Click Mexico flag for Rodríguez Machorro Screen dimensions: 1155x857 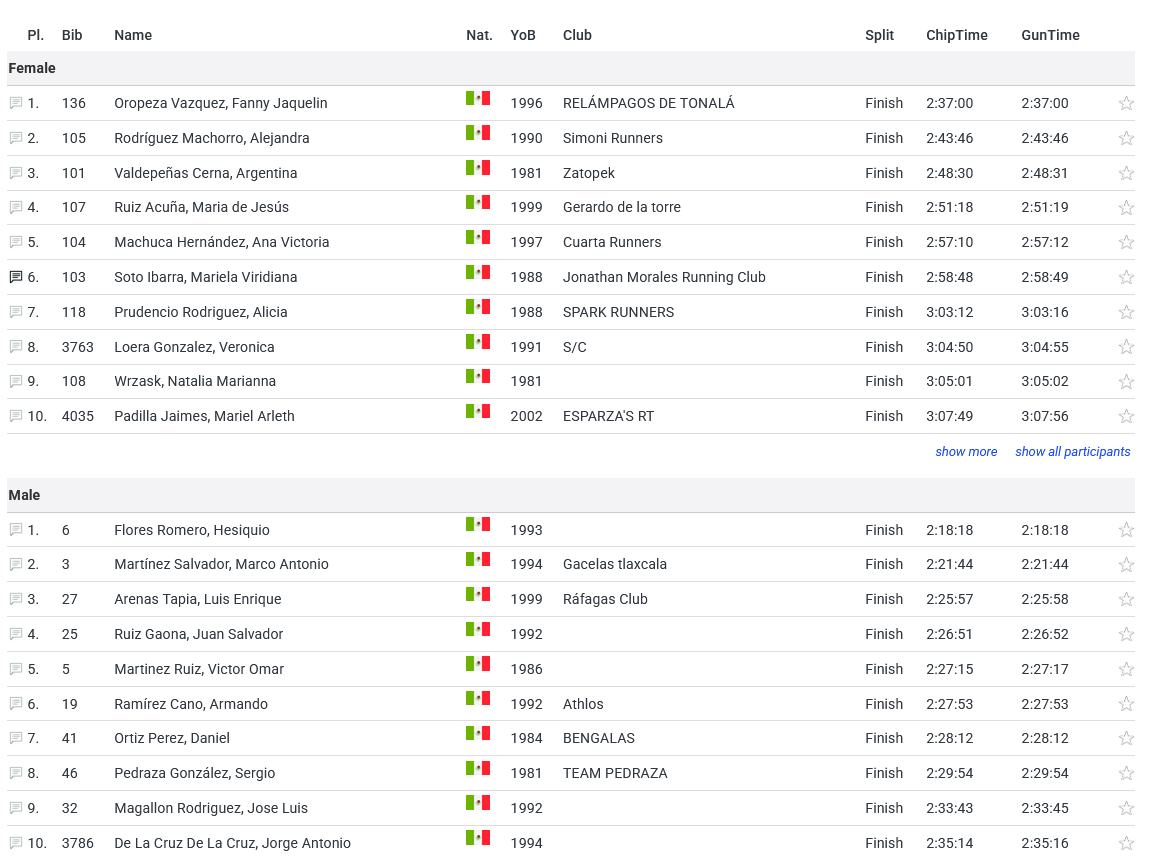[x=478, y=133]
